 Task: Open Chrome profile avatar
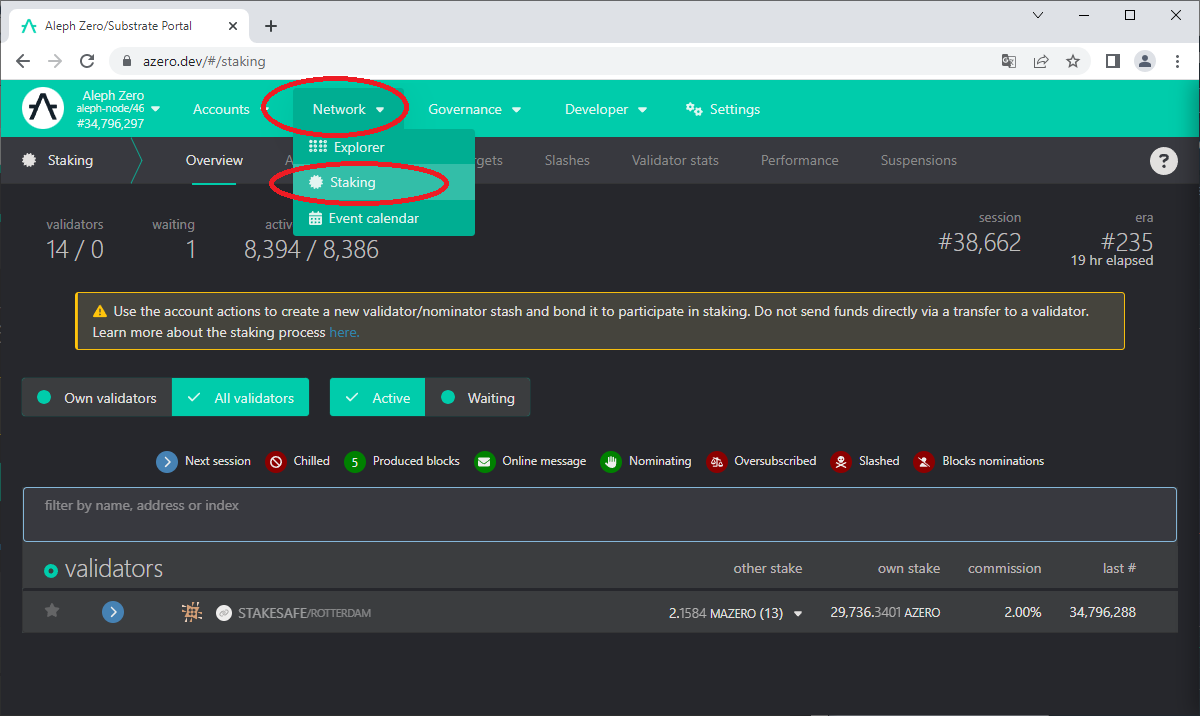tap(1144, 61)
